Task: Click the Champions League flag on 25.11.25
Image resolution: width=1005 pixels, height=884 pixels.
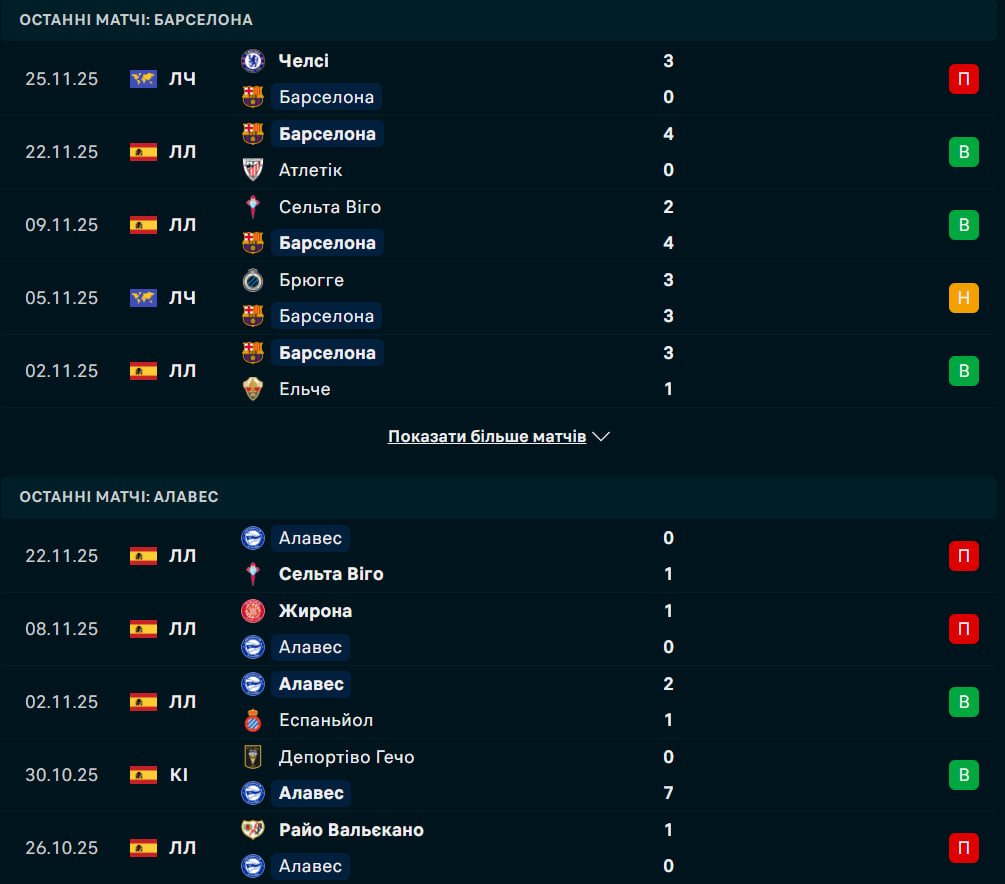Action: (x=143, y=79)
